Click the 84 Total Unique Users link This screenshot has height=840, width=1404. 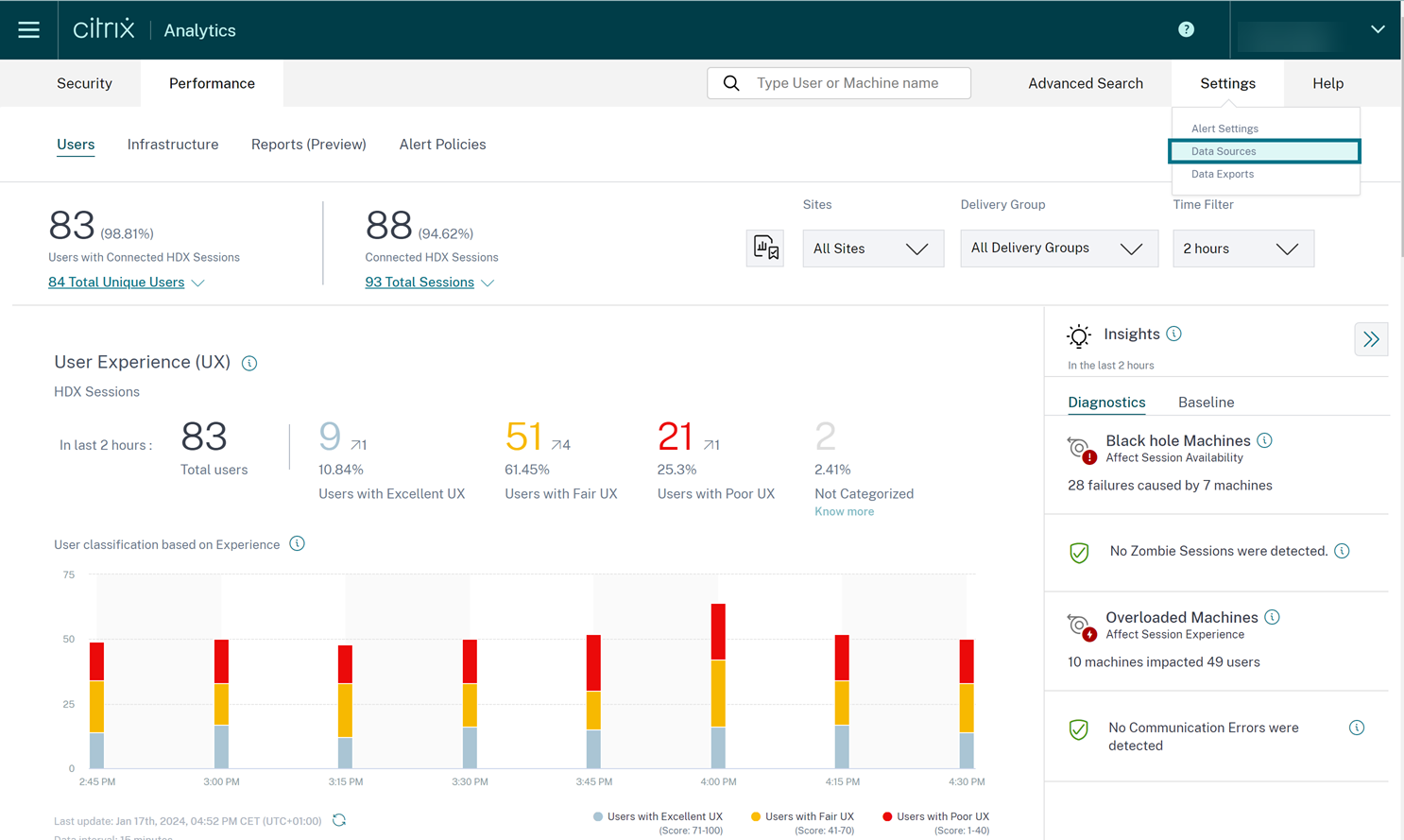[116, 283]
